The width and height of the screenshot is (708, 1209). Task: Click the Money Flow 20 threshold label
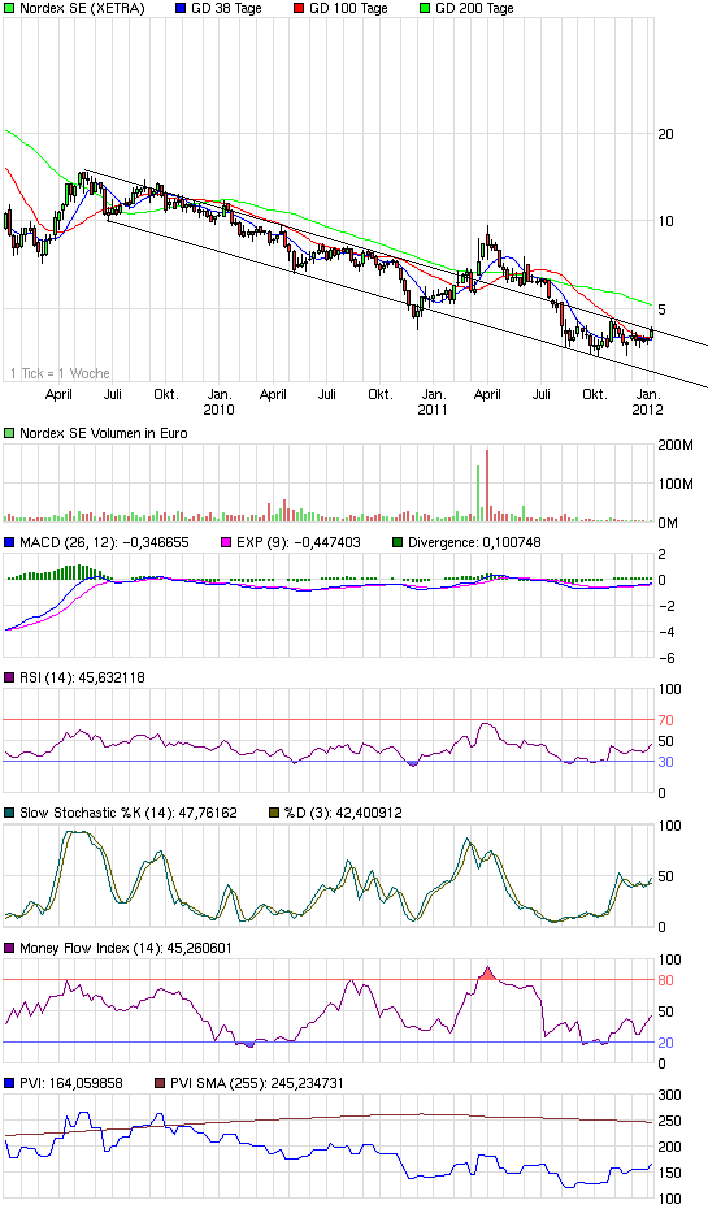click(666, 1042)
